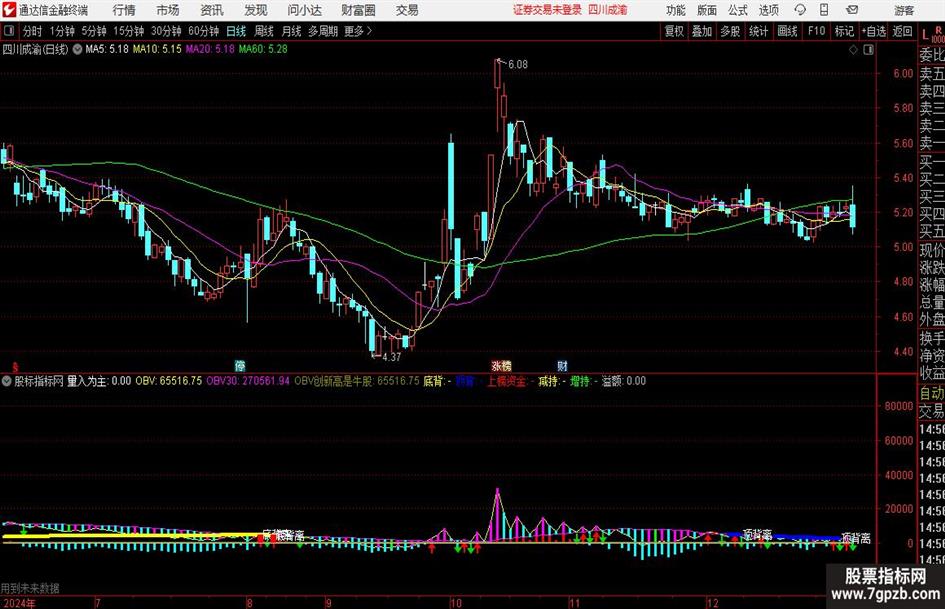Click the MA60: 5.28 label

263,49
